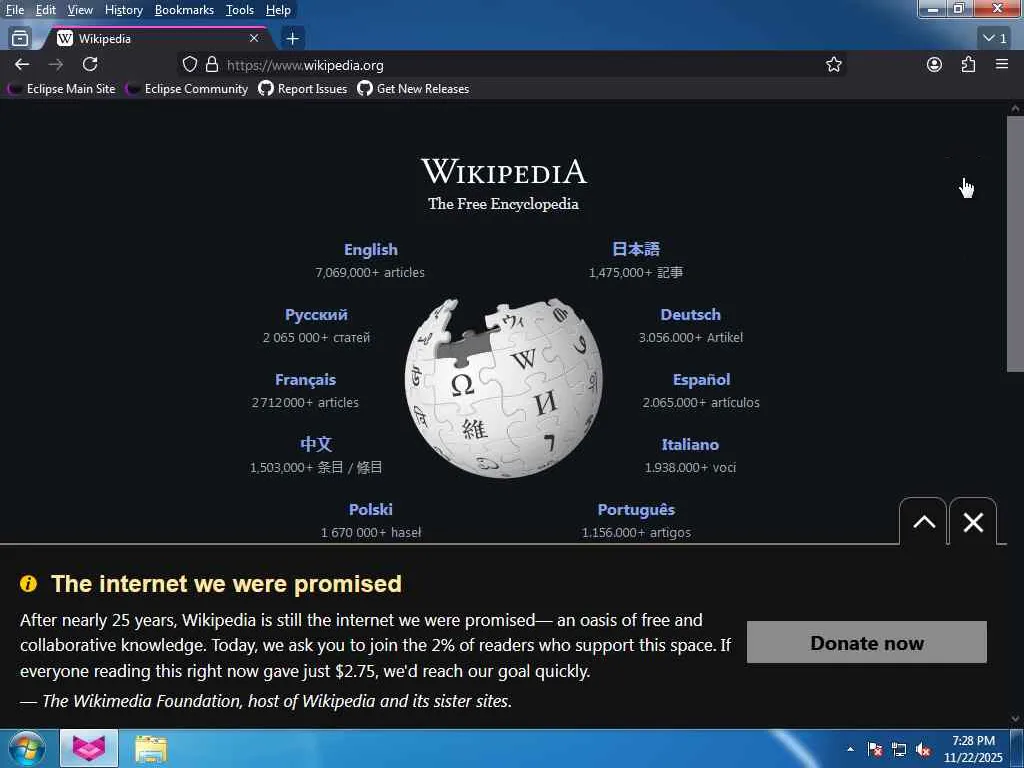The image size is (1024, 768).
Task: Open Italiano Wikipedia
Action: pyautogui.click(x=690, y=445)
